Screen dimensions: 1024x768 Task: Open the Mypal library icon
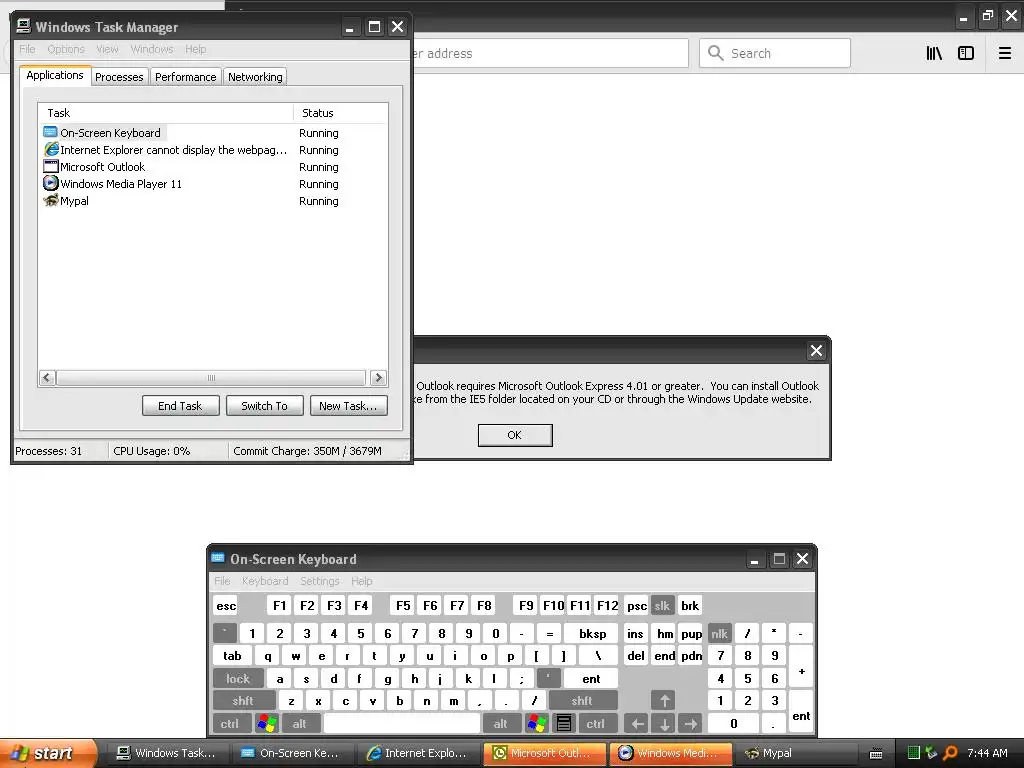click(934, 53)
